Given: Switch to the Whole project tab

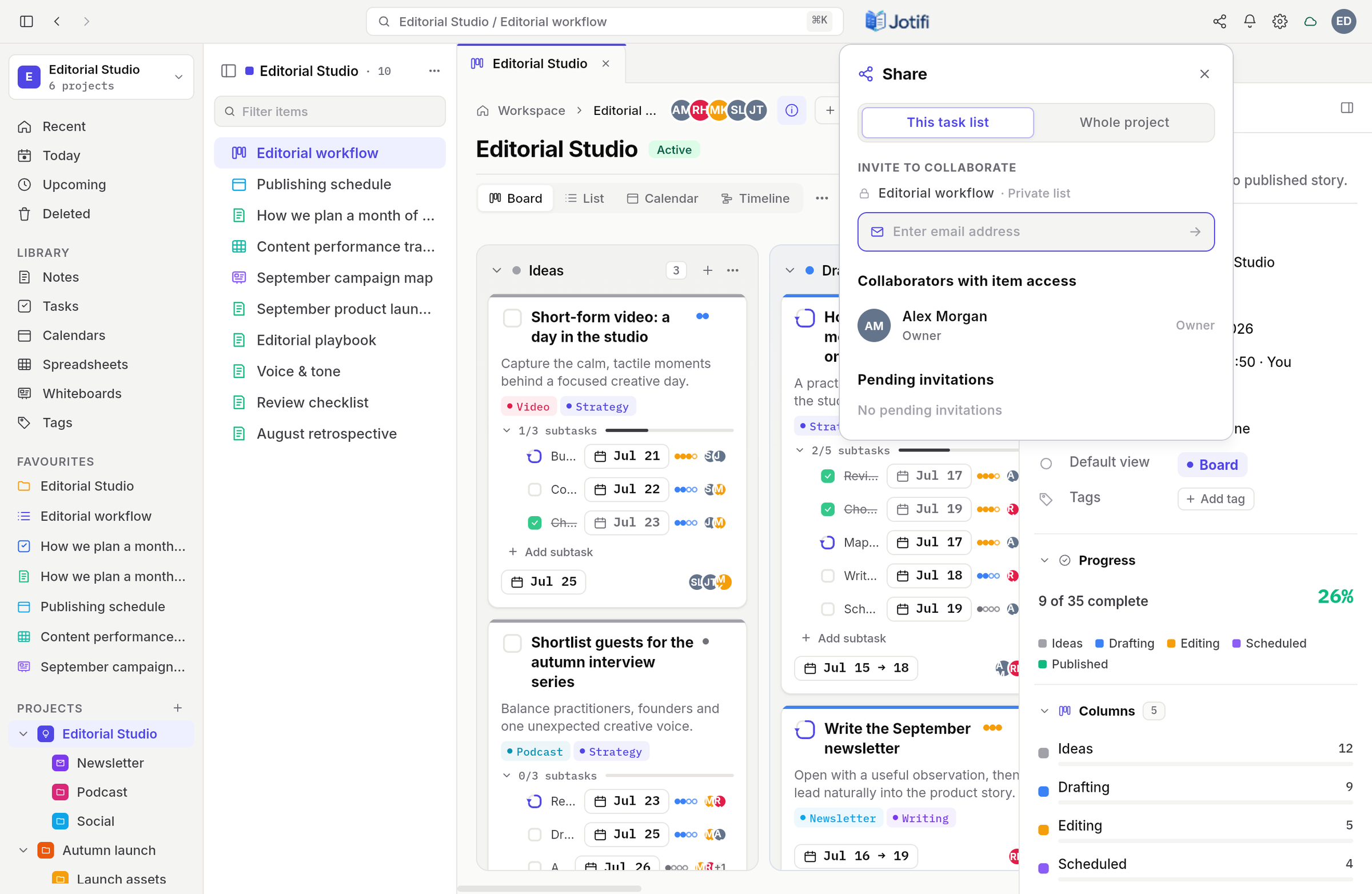Looking at the screenshot, I should [x=1124, y=122].
